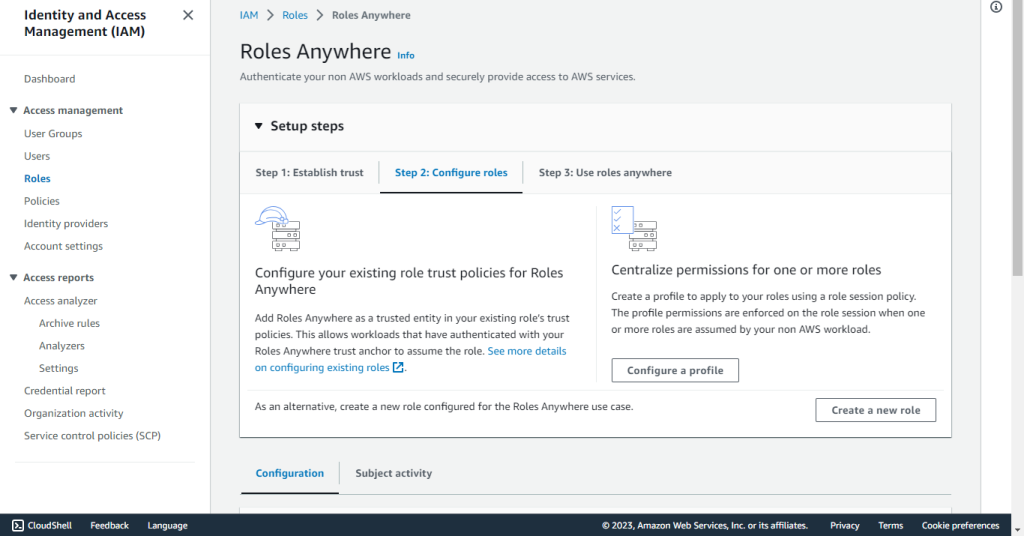1024x536 pixels.
Task: Collapse the Access reports section
Action: (x=13, y=277)
